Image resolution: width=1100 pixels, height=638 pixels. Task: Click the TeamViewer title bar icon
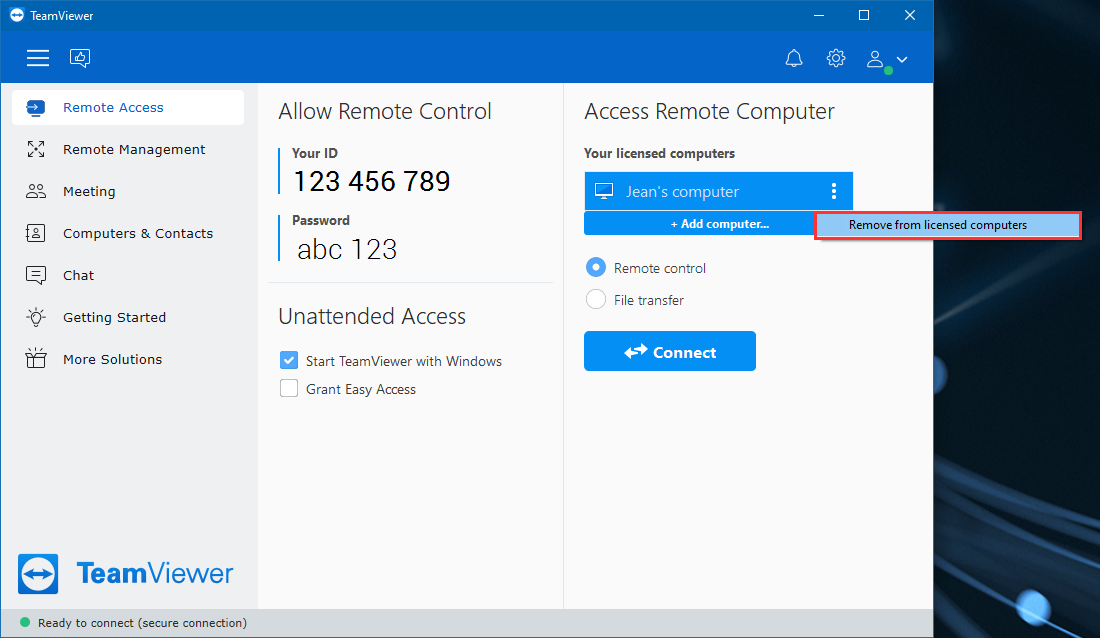click(17, 15)
